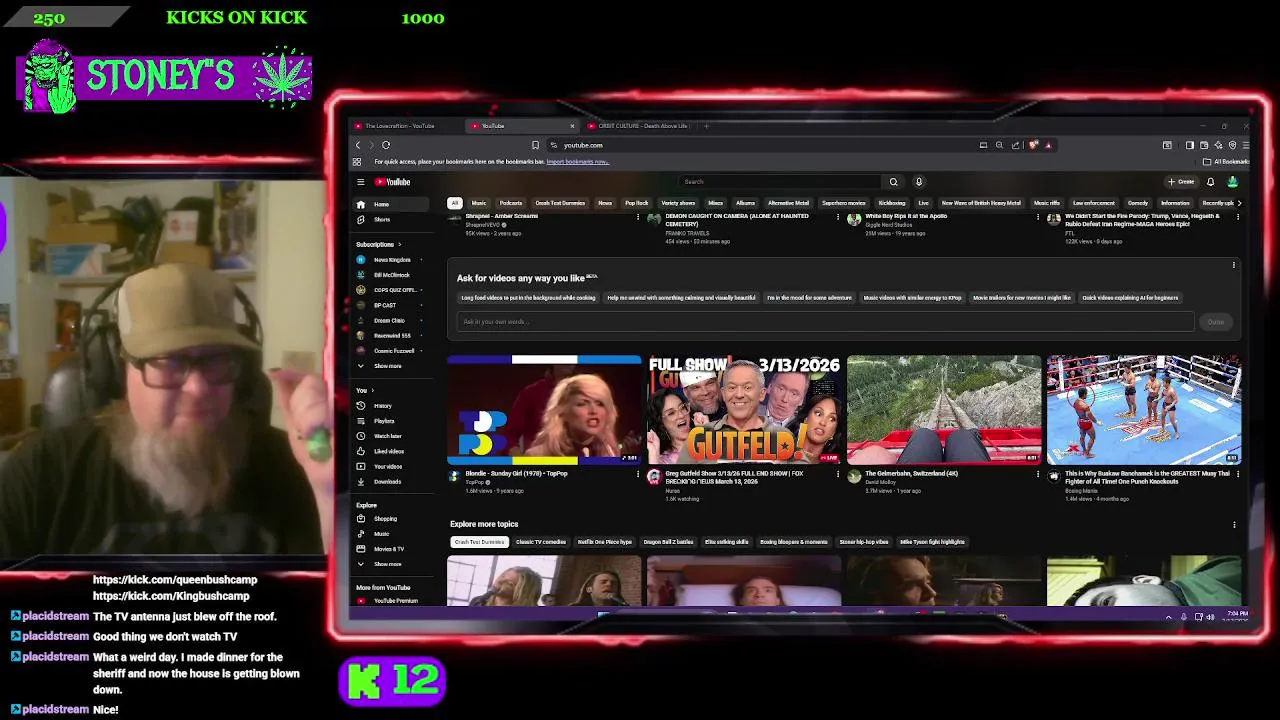Open Movies & TV under Explore
Viewport: 1280px width, 720px height.
click(390, 549)
